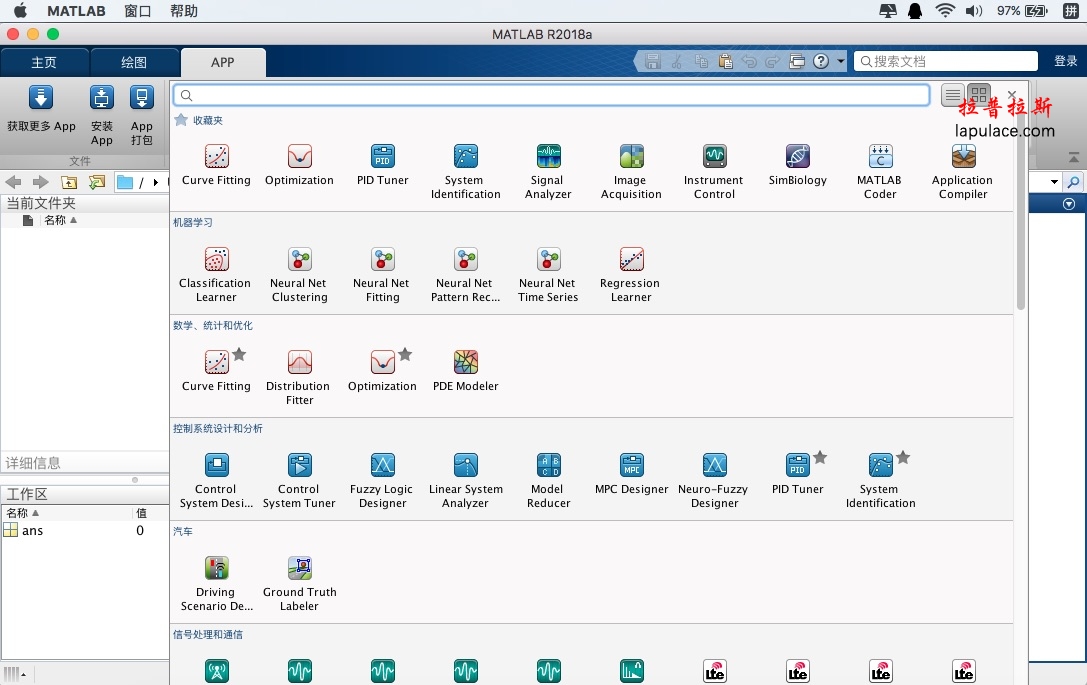Click the app gallery search field

coord(551,95)
